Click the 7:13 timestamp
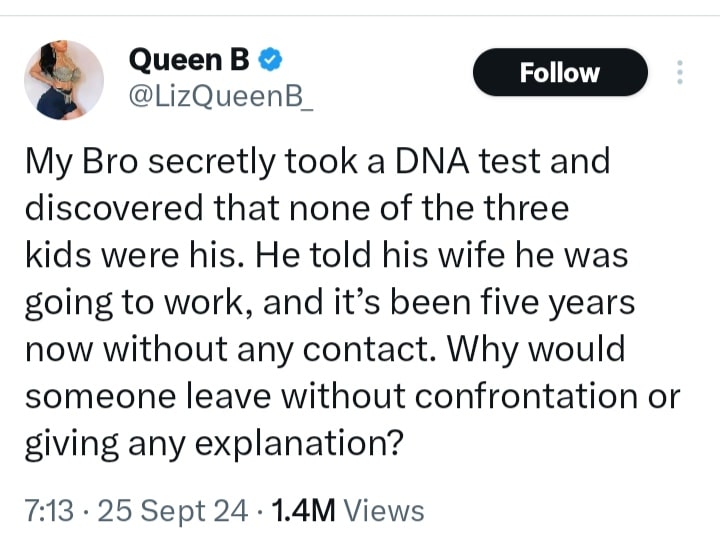This screenshot has width=720, height=552. coord(46,511)
